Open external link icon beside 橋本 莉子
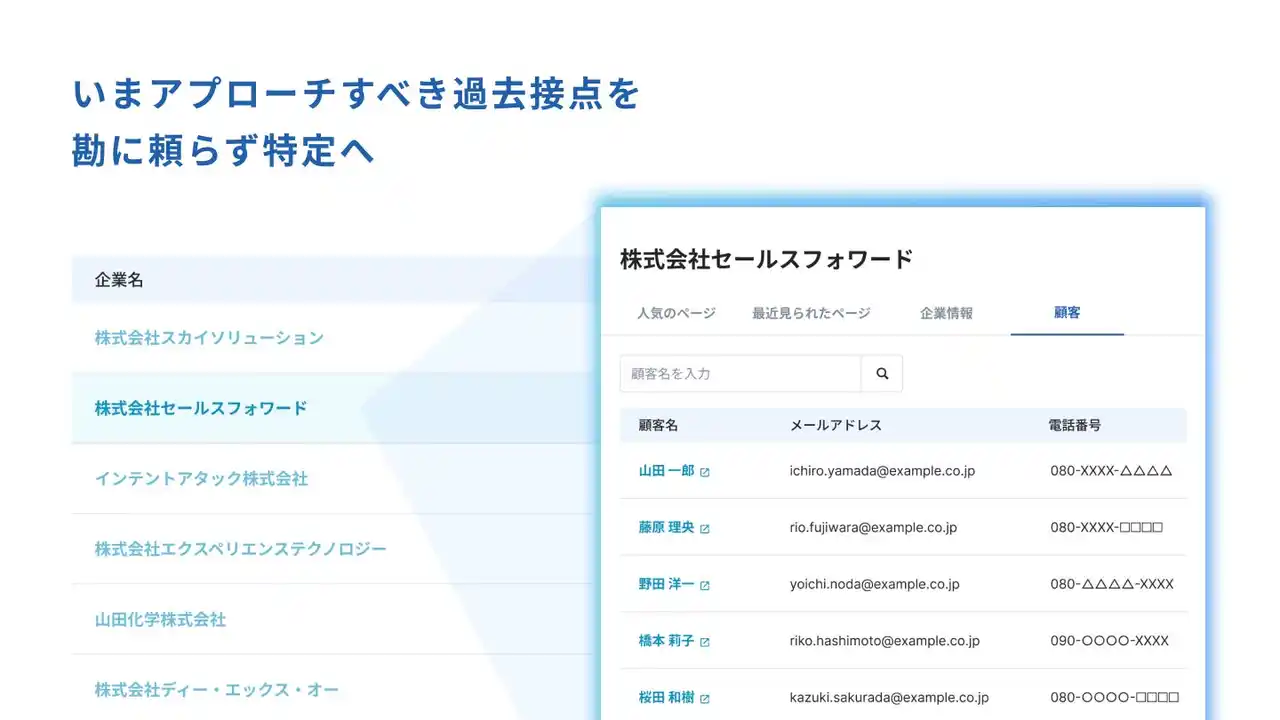The height and width of the screenshot is (720, 1280). point(705,642)
